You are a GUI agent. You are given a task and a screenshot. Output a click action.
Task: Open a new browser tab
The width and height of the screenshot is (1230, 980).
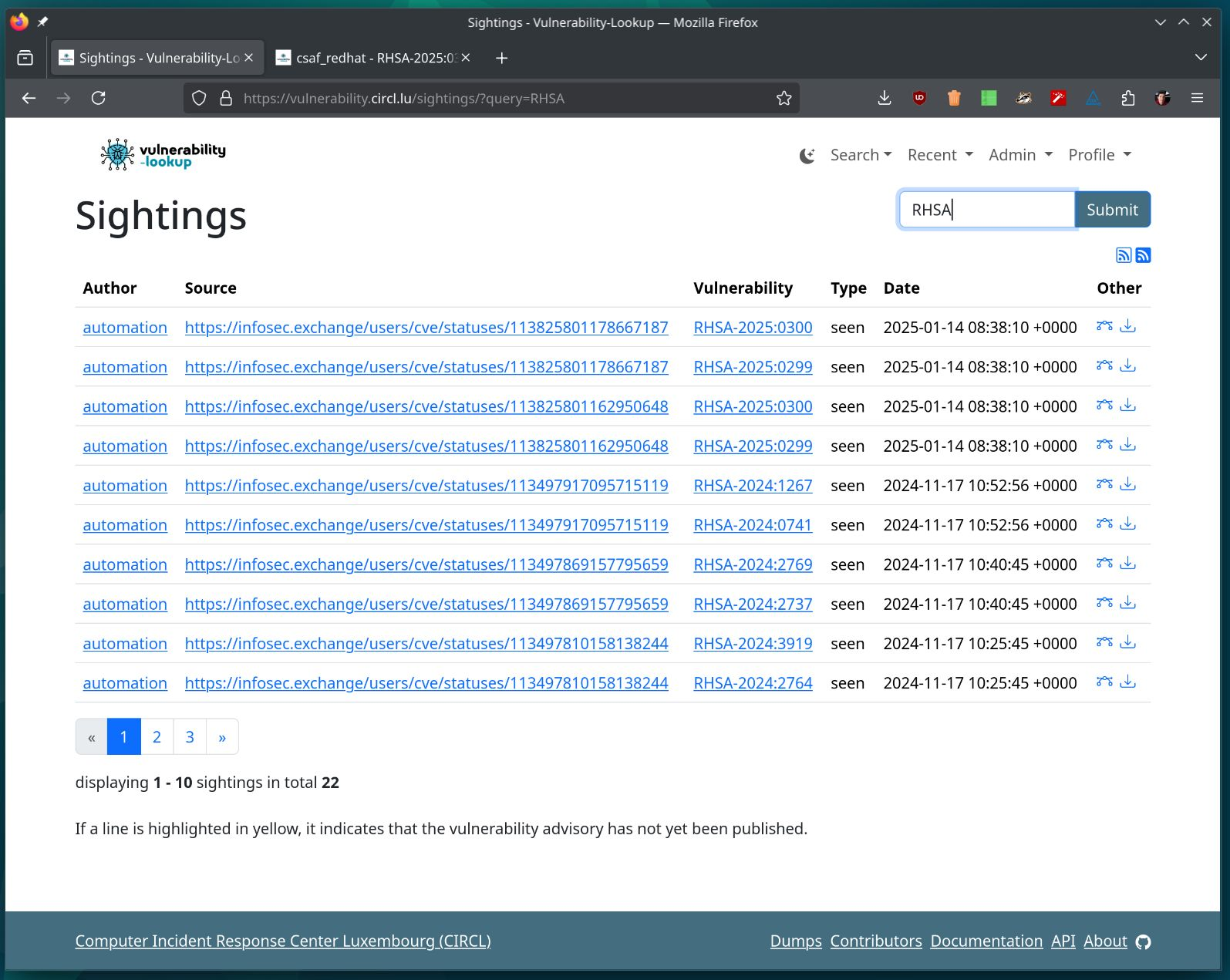(502, 58)
